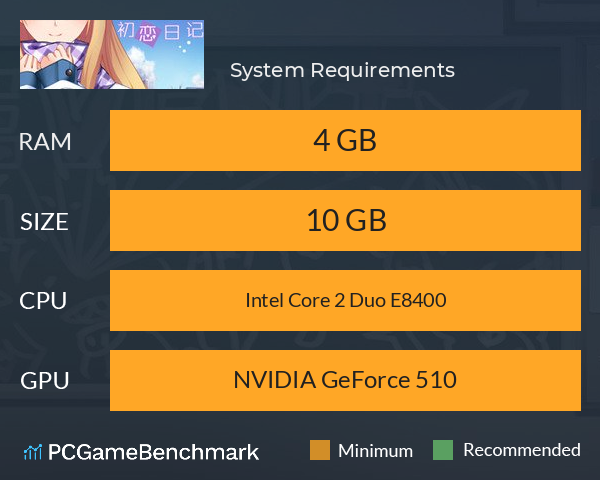Click the Minimum legend label
The image size is (600, 480).
click(x=375, y=451)
